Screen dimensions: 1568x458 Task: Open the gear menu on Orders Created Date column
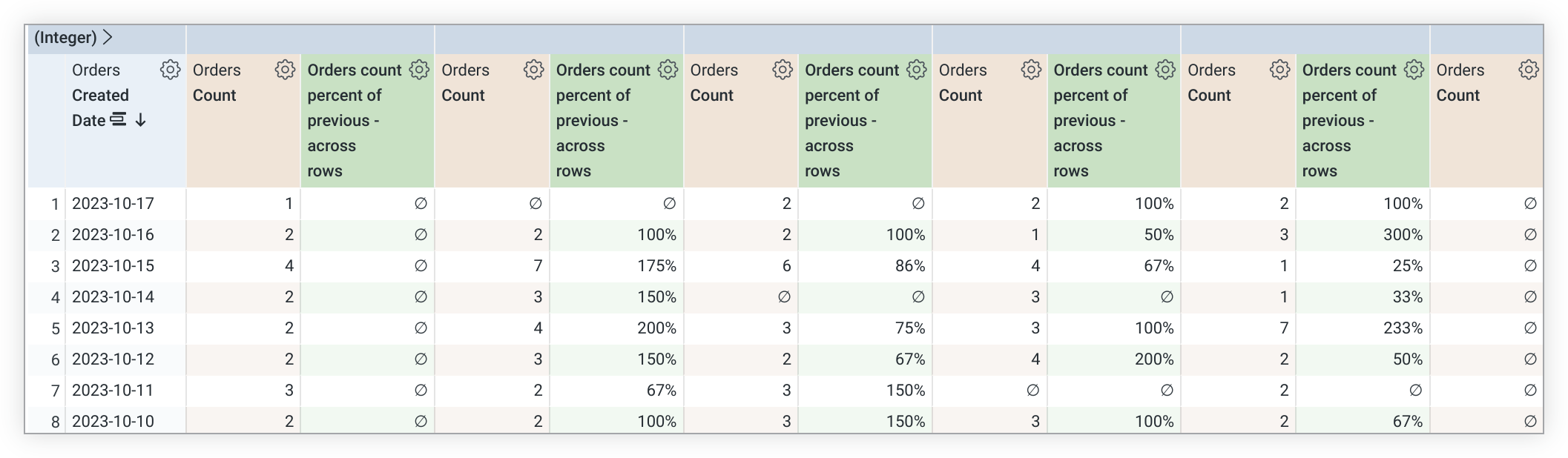170,70
